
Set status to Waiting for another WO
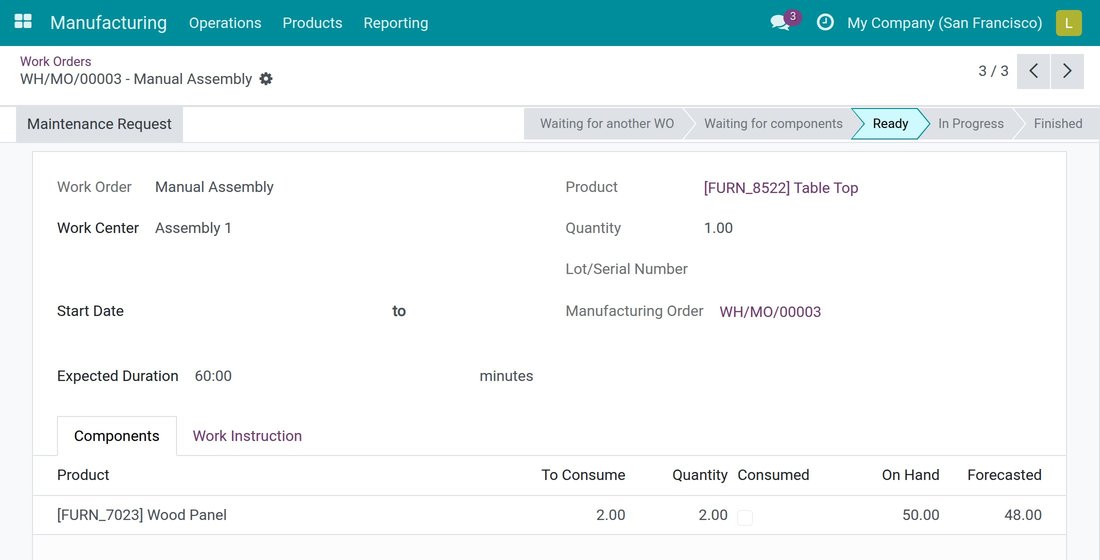(607, 124)
